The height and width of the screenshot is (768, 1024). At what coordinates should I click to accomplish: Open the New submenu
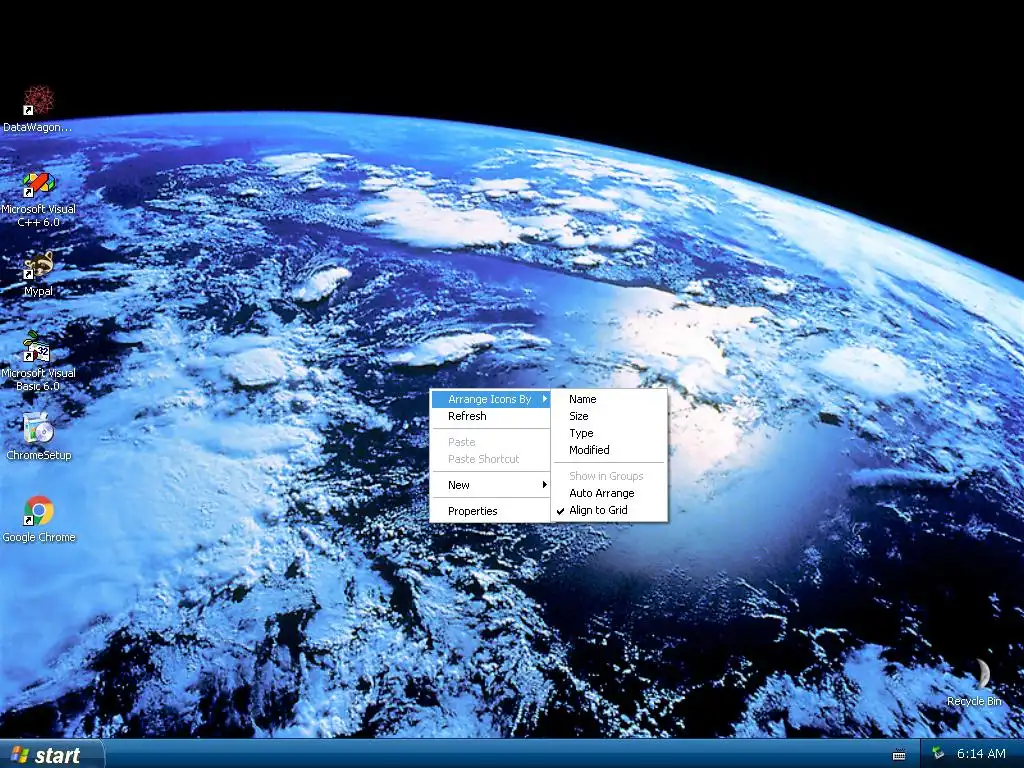[x=490, y=485]
